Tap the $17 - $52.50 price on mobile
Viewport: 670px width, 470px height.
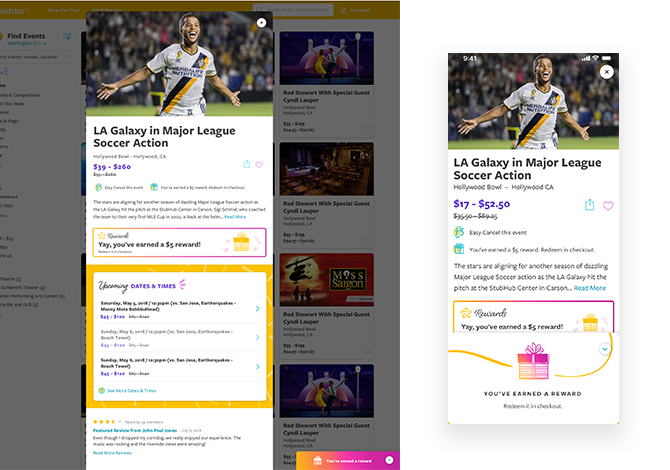(x=482, y=204)
